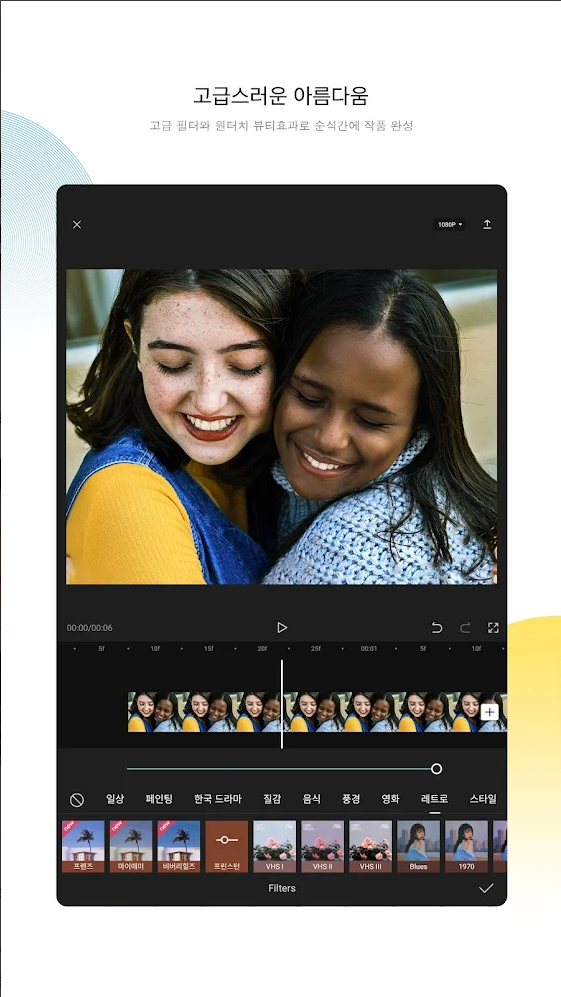Switch to the 풍경 filter tab
This screenshot has height=997, width=561.
pyautogui.click(x=351, y=799)
